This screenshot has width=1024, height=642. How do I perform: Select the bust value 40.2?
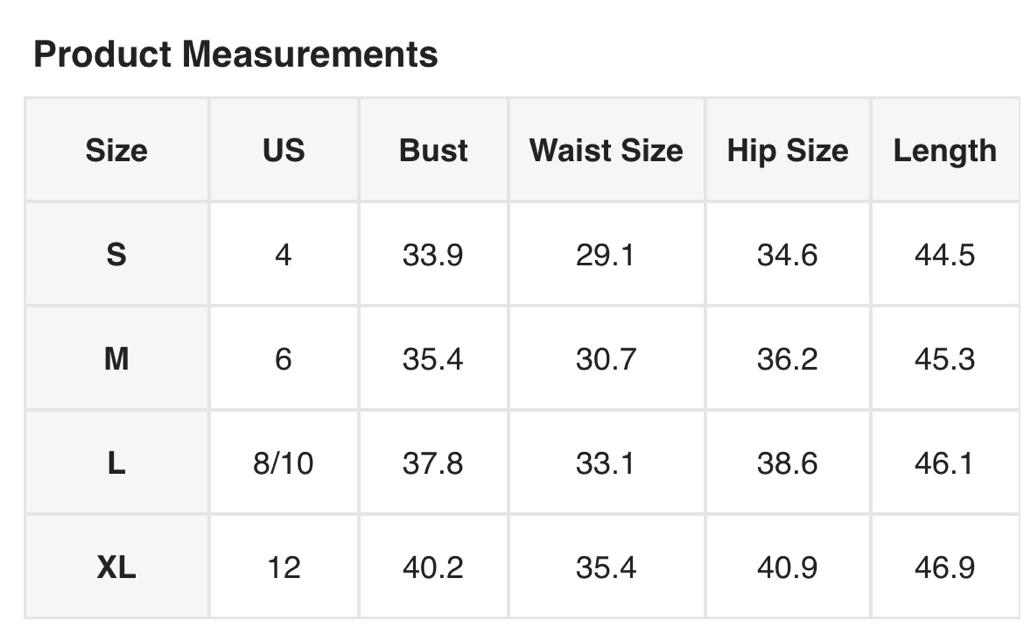pyautogui.click(x=433, y=567)
